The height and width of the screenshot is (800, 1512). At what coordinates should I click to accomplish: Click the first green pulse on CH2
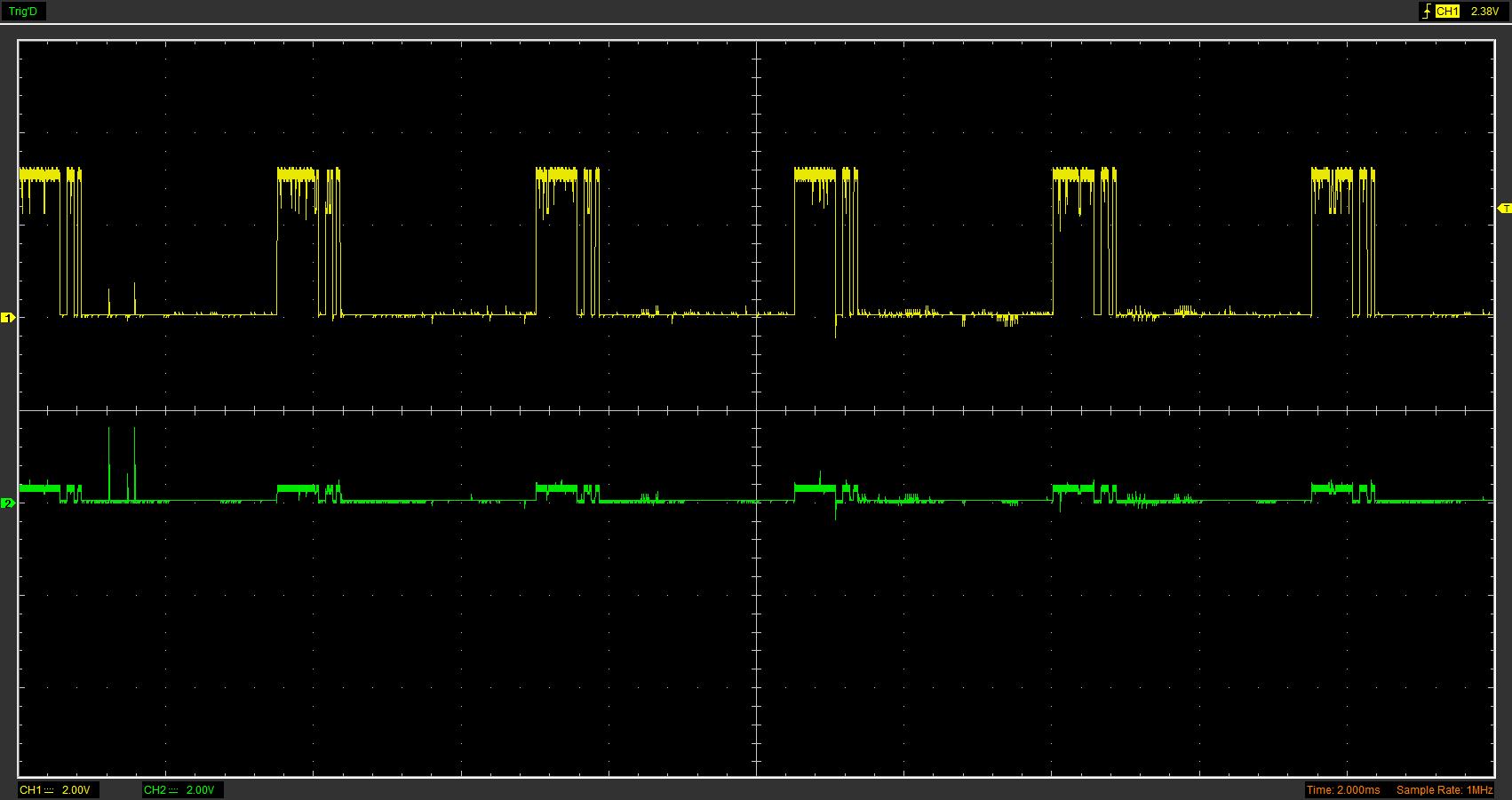click(40, 487)
